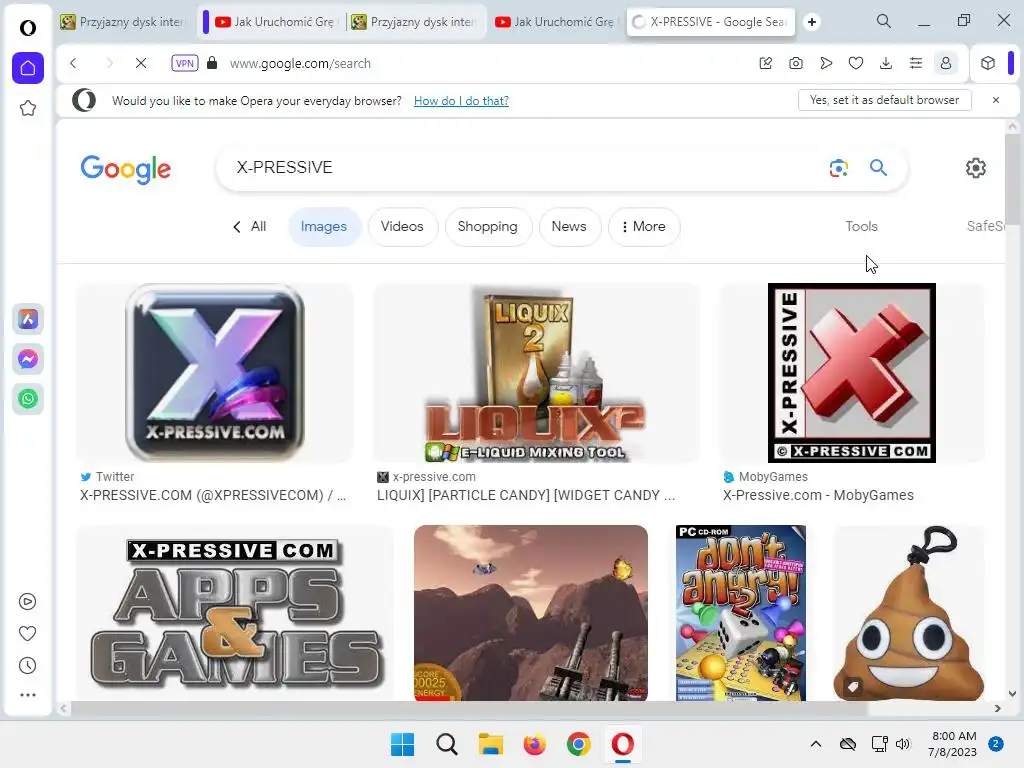Open Liquix 2 e-liquid mixing image
Viewport: 1024px width, 768px height.
click(x=534, y=372)
